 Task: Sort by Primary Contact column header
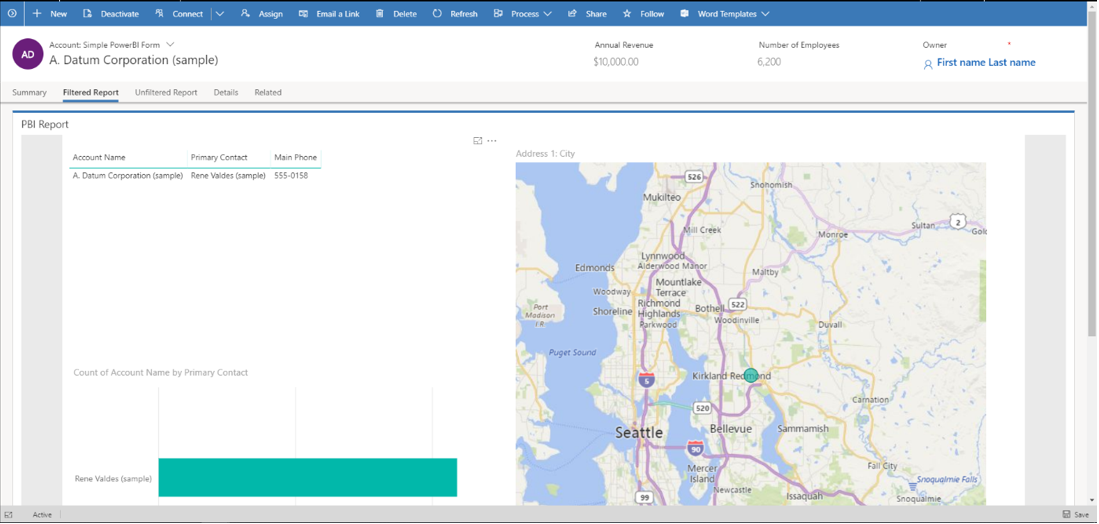pyautogui.click(x=219, y=158)
